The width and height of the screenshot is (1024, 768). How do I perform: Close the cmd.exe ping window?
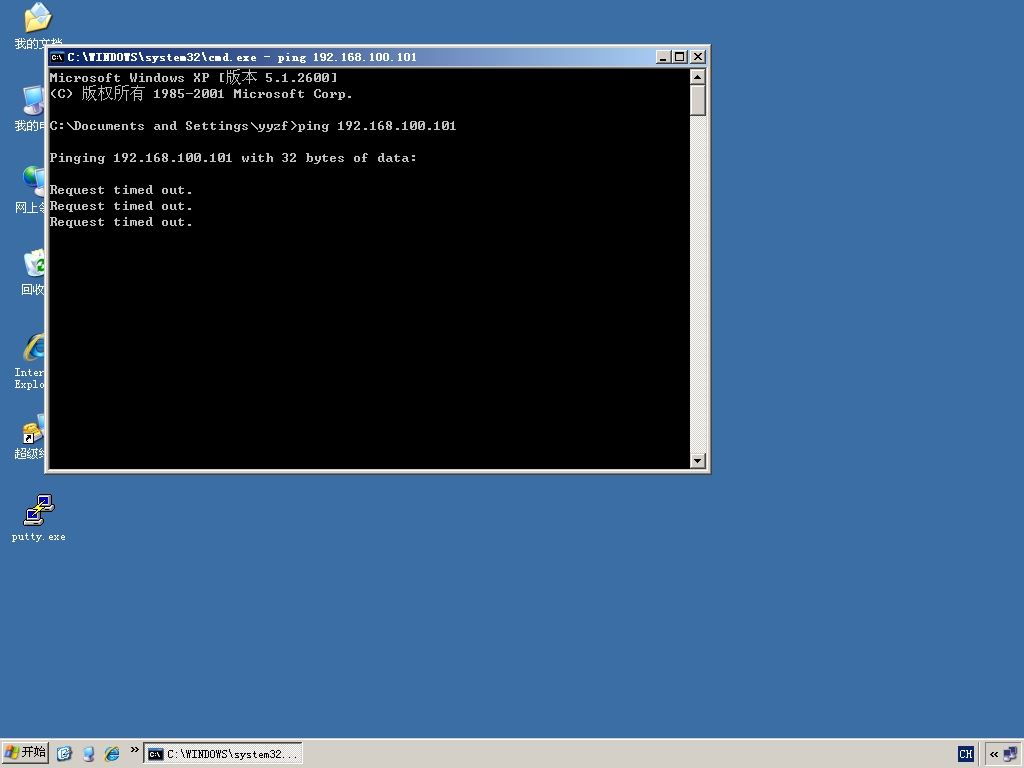point(698,57)
